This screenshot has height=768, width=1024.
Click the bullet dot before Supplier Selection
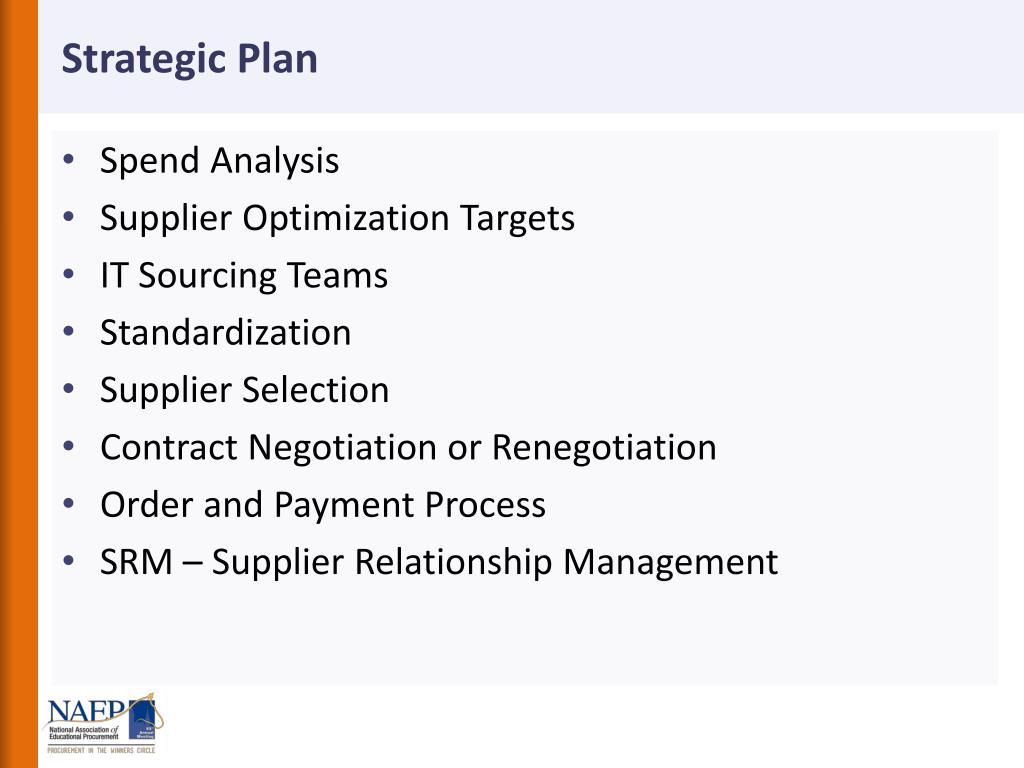pyautogui.click(x=69, y=389)
